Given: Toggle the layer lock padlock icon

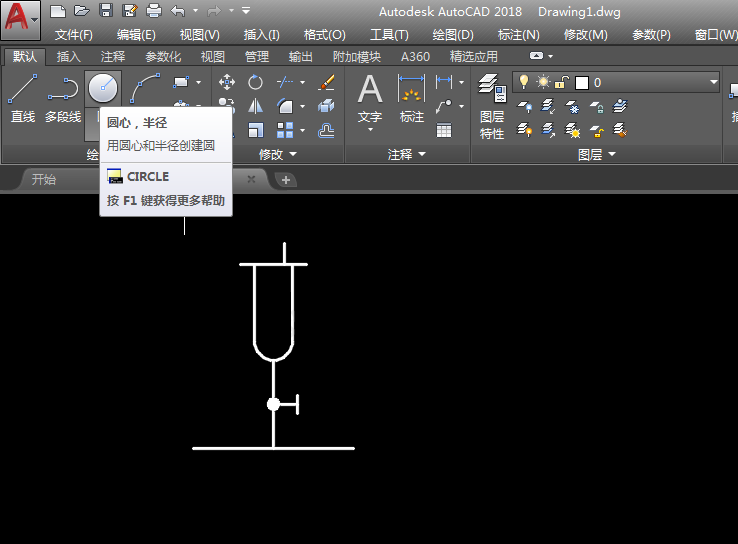Looking at the screenshot, I should [x=562, y=82].
